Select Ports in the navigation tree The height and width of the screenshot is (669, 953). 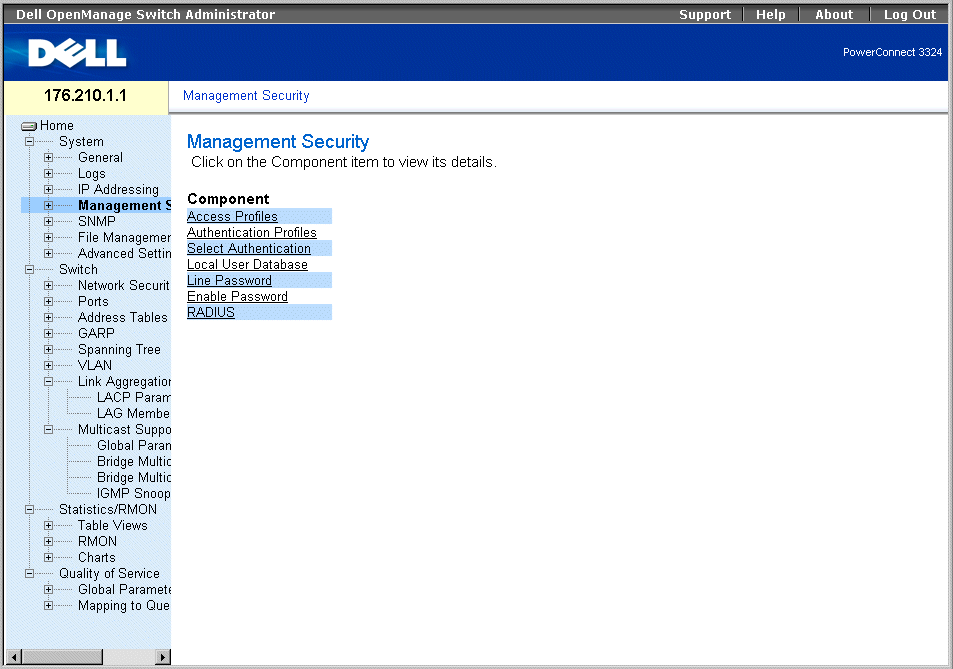point(93,301)
